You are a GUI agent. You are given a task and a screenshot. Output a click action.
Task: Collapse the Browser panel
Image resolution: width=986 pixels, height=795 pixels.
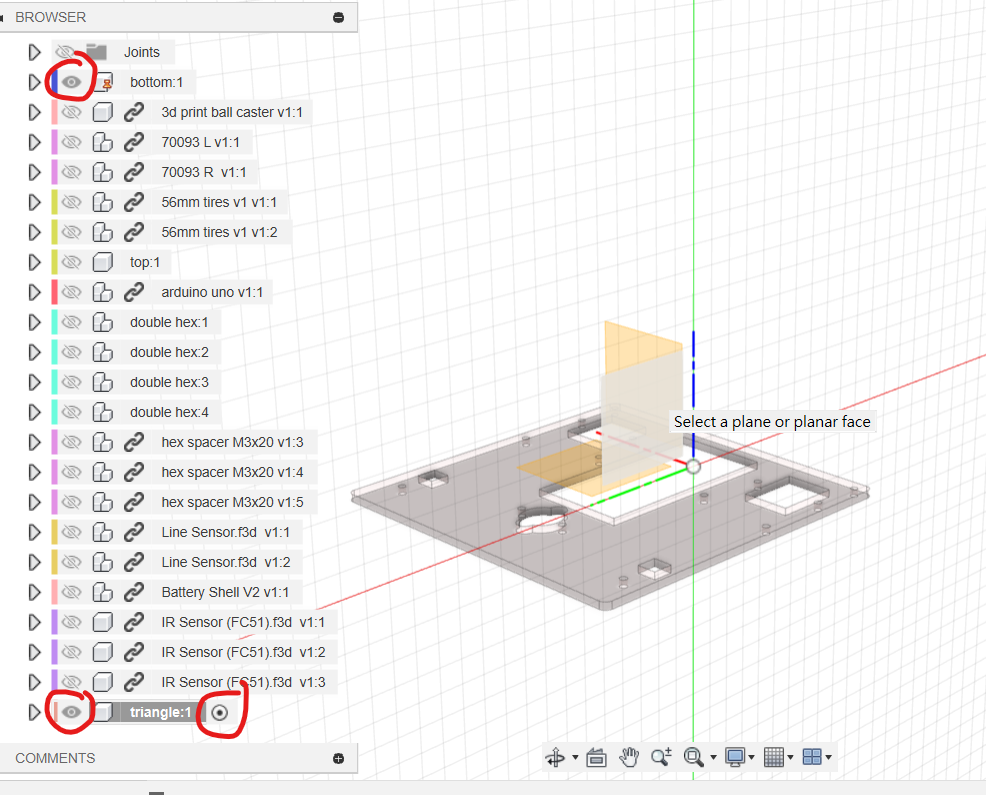(x=338, y=17)
